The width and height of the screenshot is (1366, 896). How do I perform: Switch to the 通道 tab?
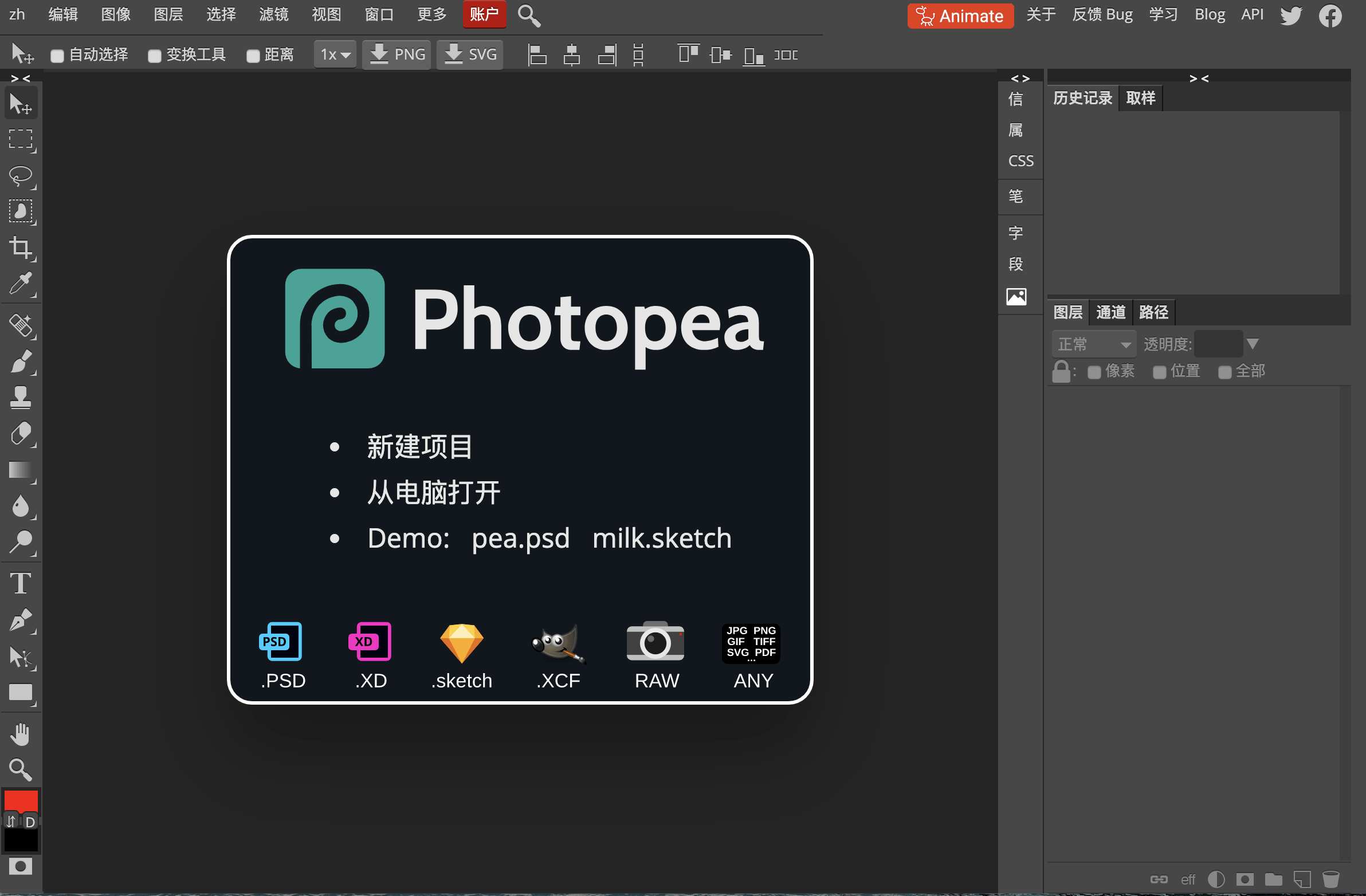click(1110, 312)
